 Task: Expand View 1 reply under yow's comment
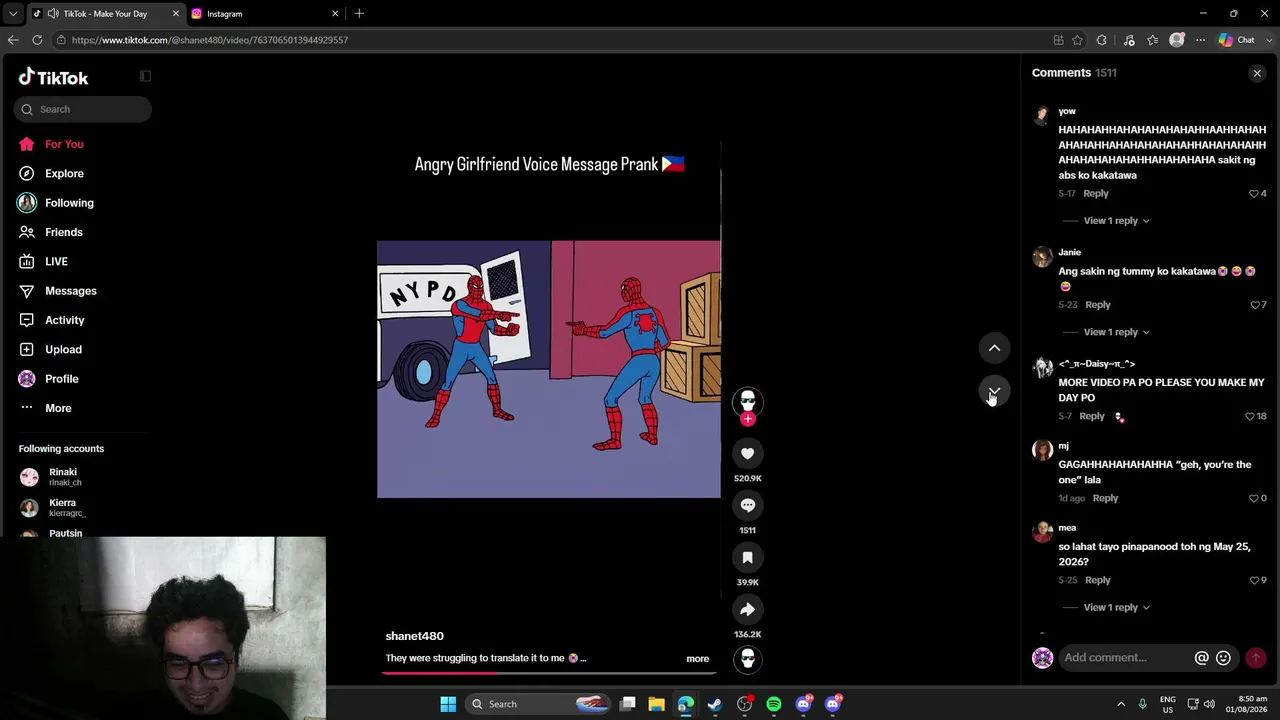click(1116, 221)
